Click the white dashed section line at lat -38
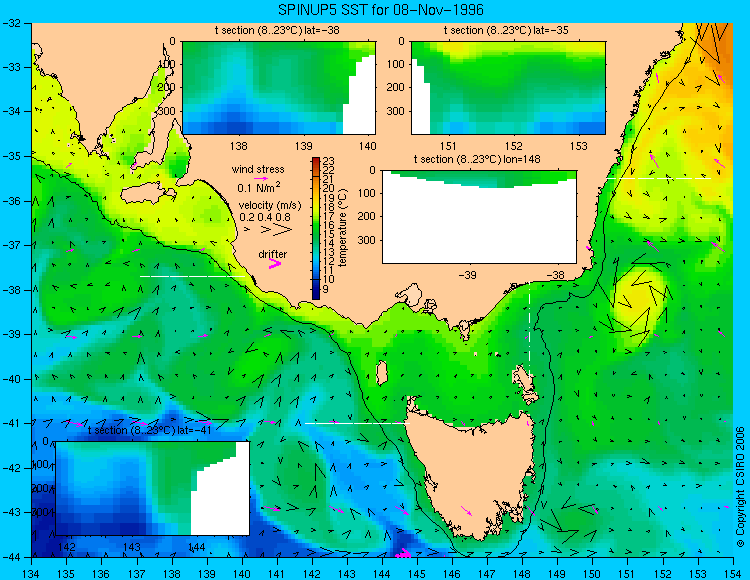The image size is (750, 580). 192,276
